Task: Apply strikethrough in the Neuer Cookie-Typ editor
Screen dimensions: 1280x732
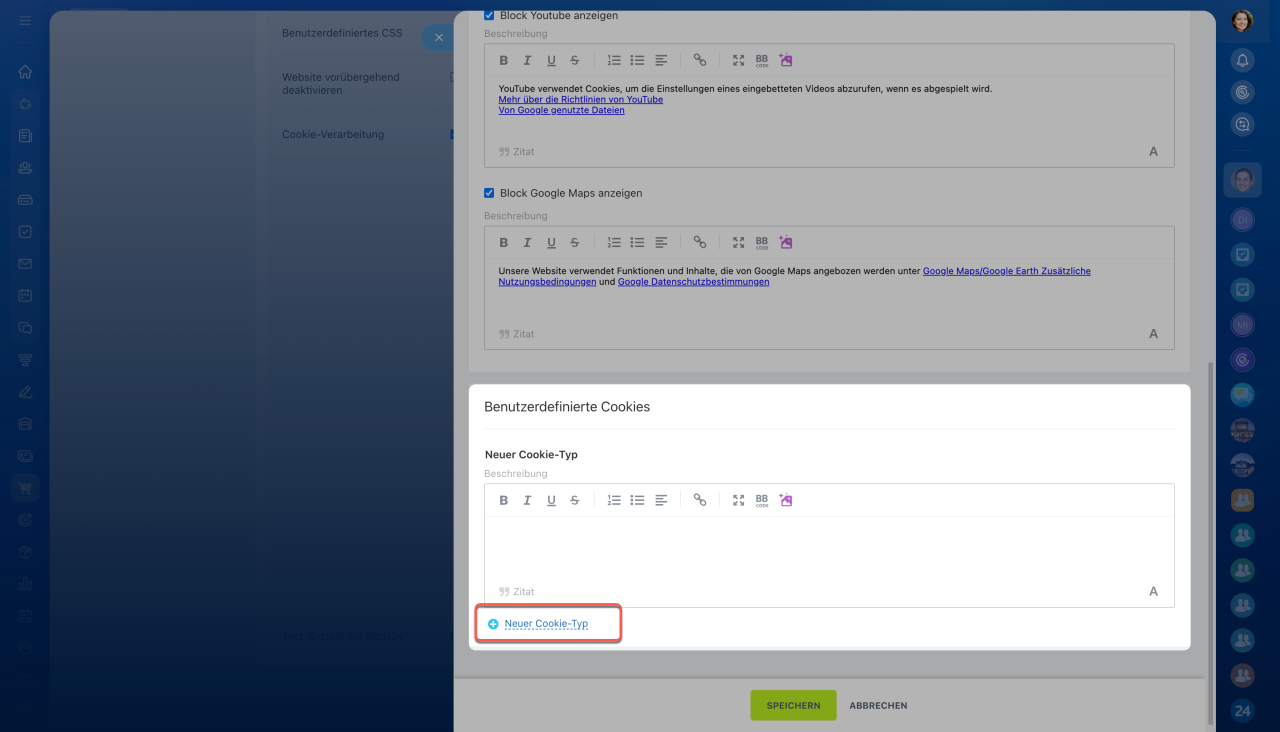Action: [x=575, y=500]
